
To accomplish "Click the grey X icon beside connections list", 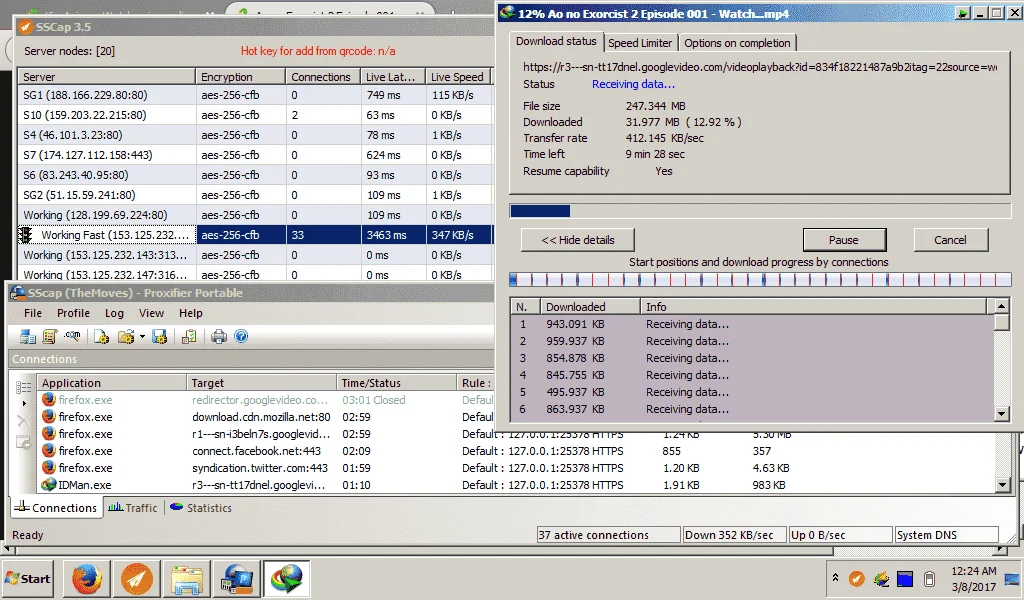I will (24, 421).
